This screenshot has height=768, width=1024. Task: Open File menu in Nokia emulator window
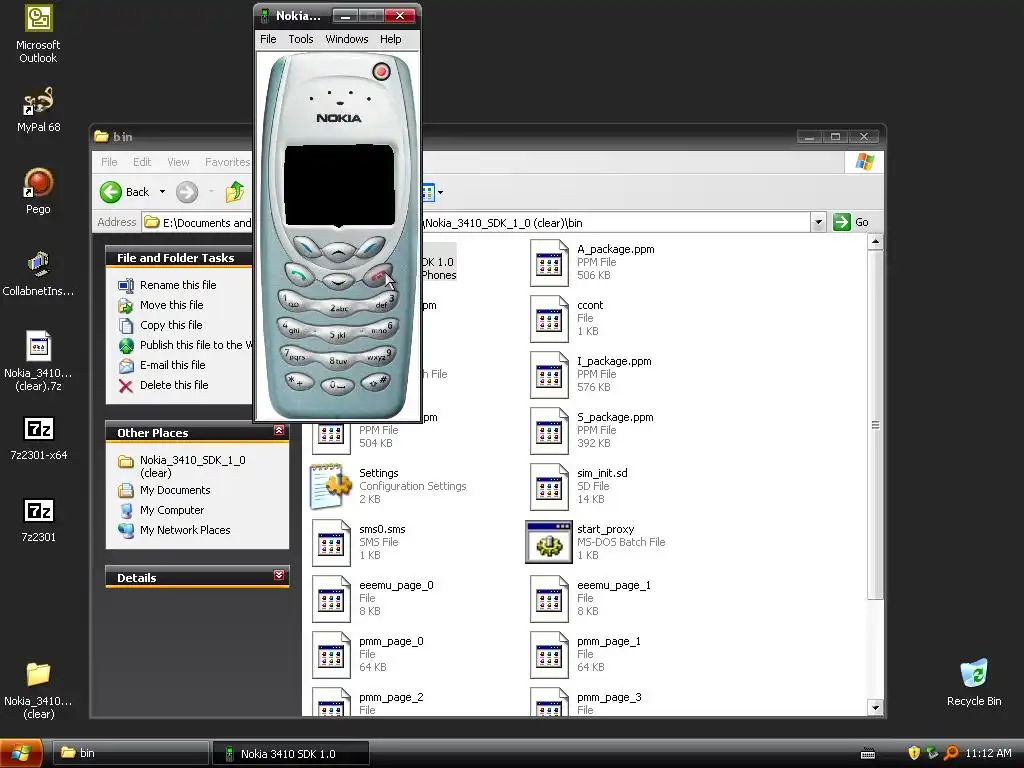tap(268, 39)
